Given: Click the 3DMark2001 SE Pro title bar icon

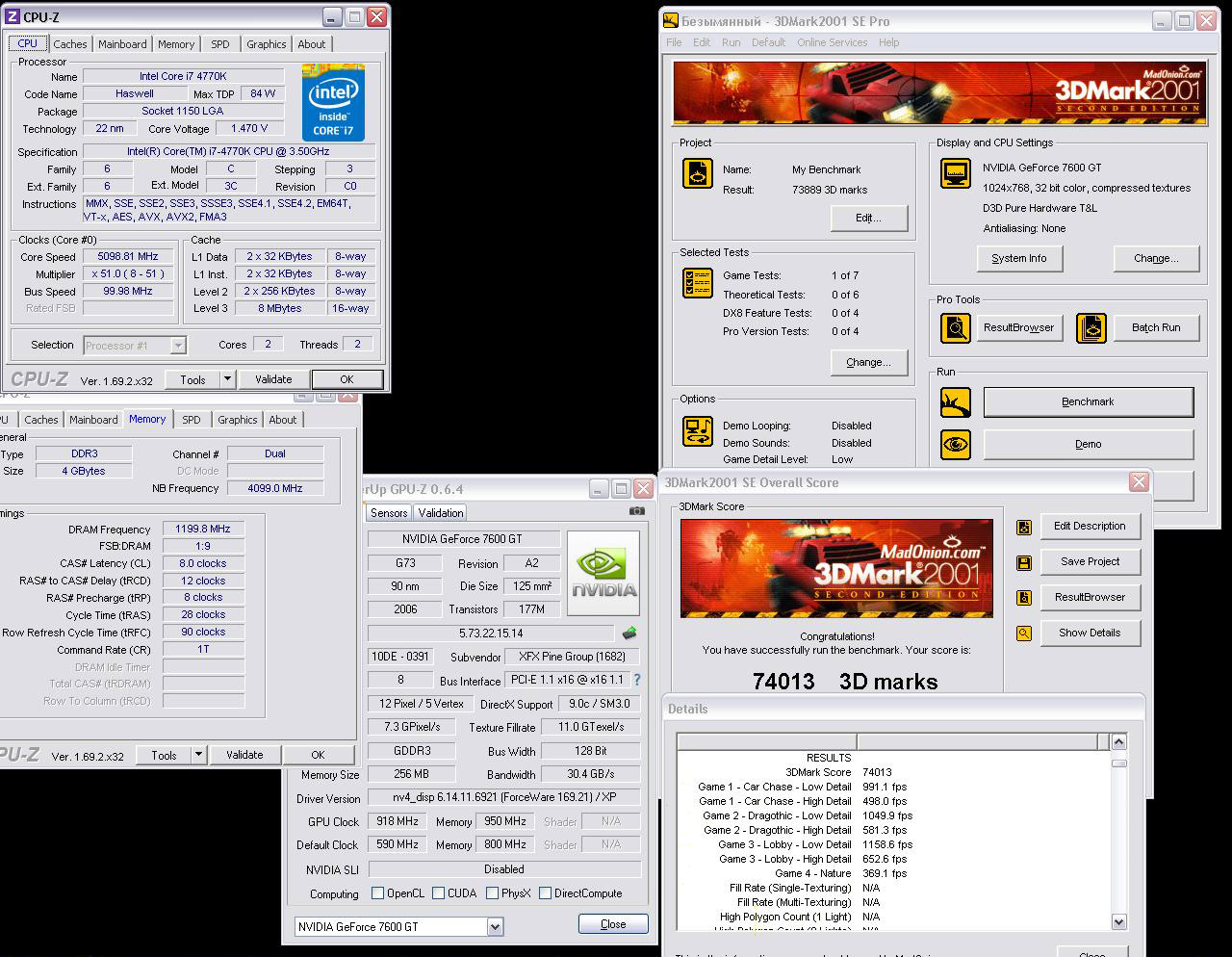Looking at the screenshot, I should click(x=671, y=21).
